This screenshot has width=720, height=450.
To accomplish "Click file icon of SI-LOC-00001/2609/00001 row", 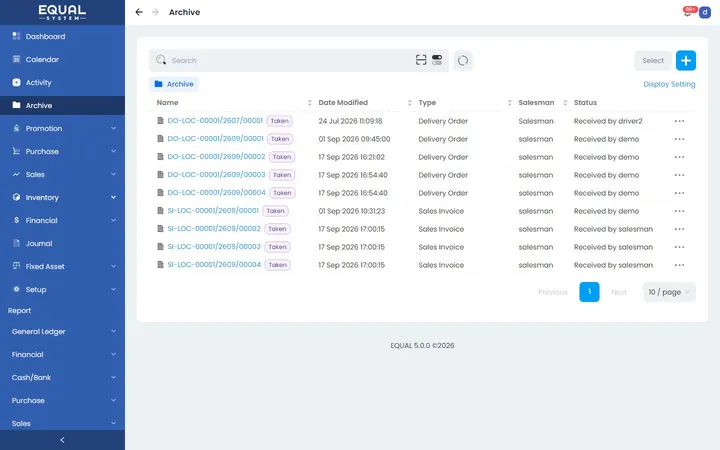I will [x=160, y=211].
